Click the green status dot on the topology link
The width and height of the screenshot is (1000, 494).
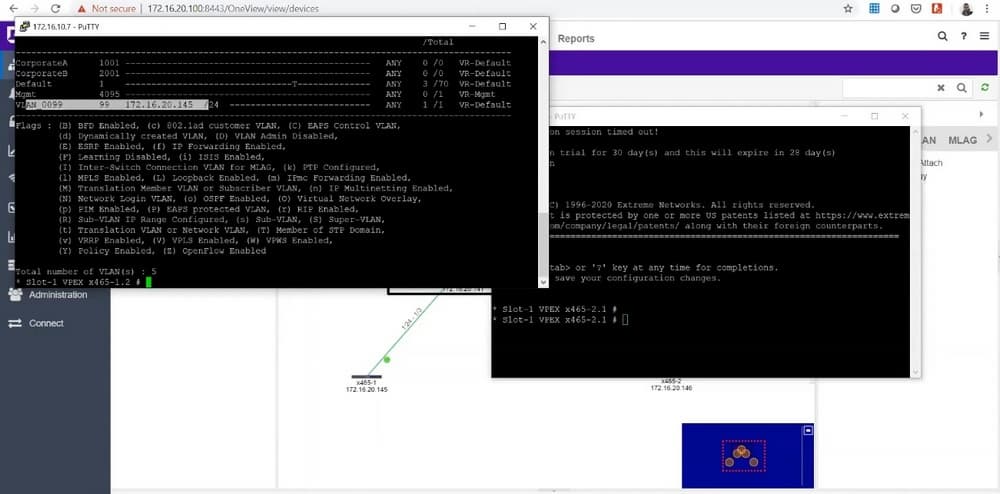pyautogui.click(x=386, y=360)
